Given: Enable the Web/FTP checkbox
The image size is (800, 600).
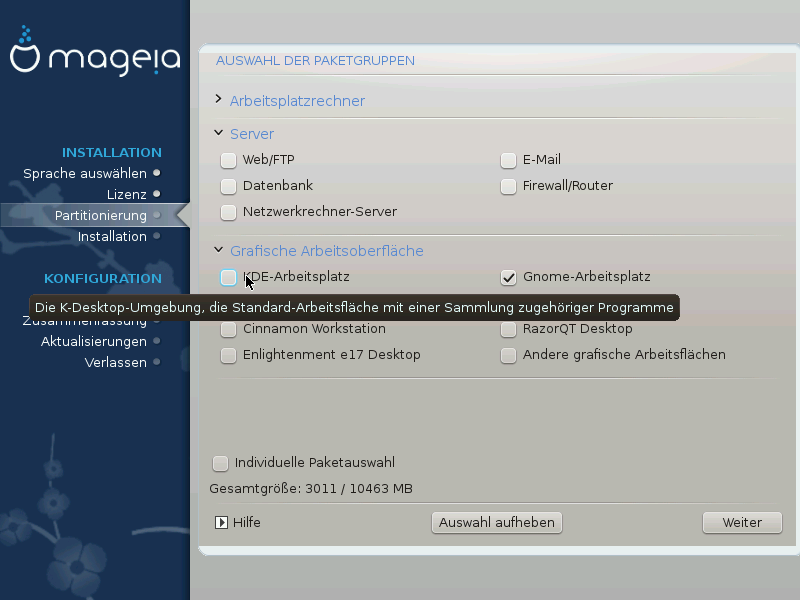Looking at the screenshot, I should 228,160.
